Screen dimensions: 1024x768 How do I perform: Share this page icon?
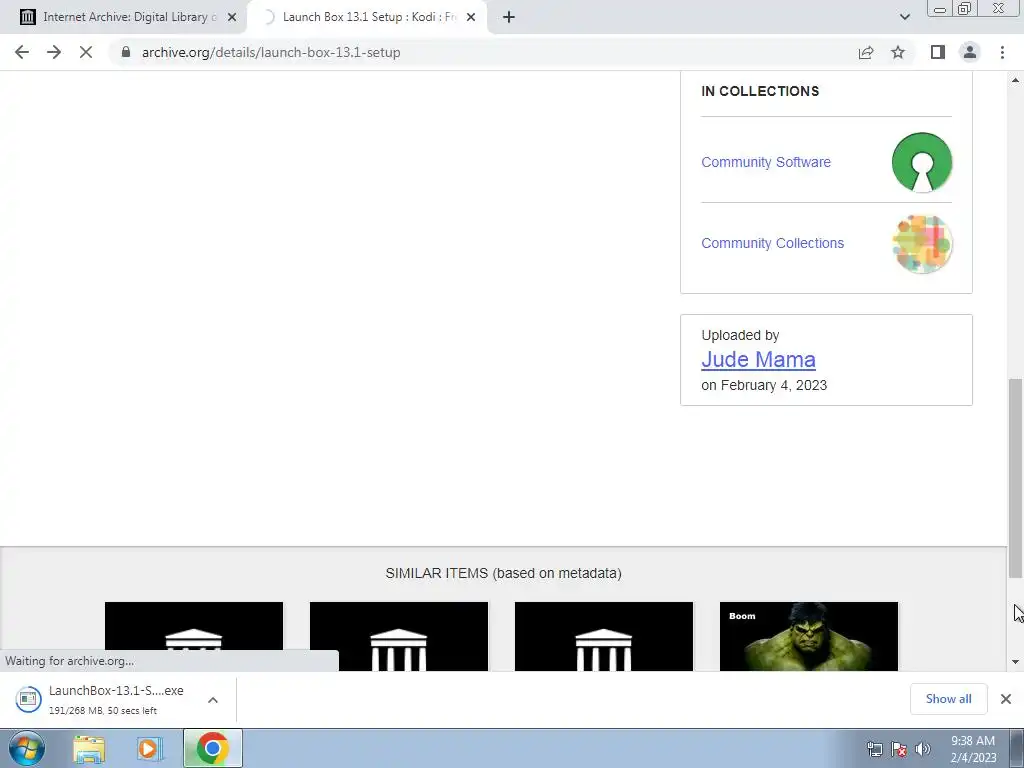tap(866, 52)
